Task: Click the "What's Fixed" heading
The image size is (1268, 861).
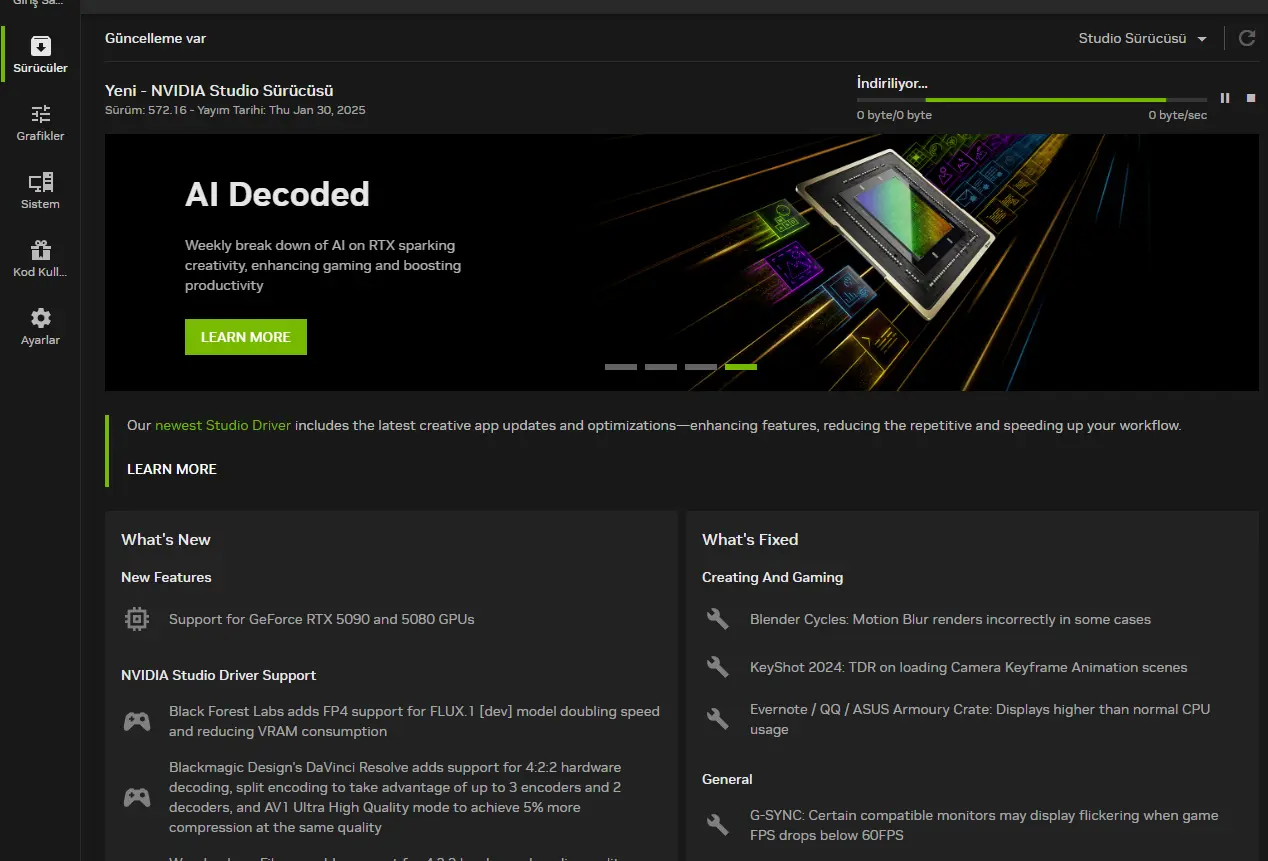Action: pos(750,539)
